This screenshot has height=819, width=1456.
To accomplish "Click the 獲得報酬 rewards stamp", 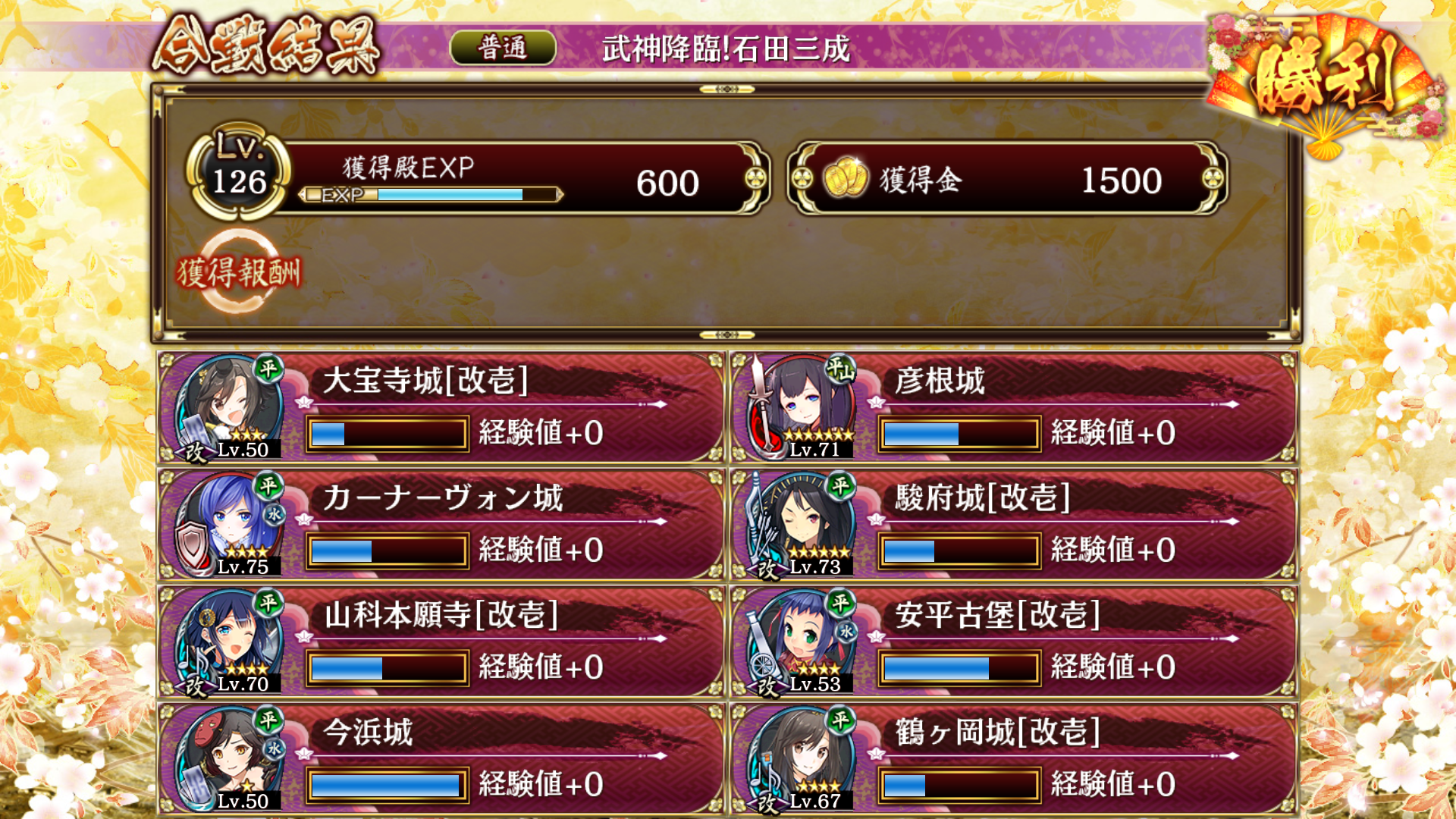I will 239,271.
